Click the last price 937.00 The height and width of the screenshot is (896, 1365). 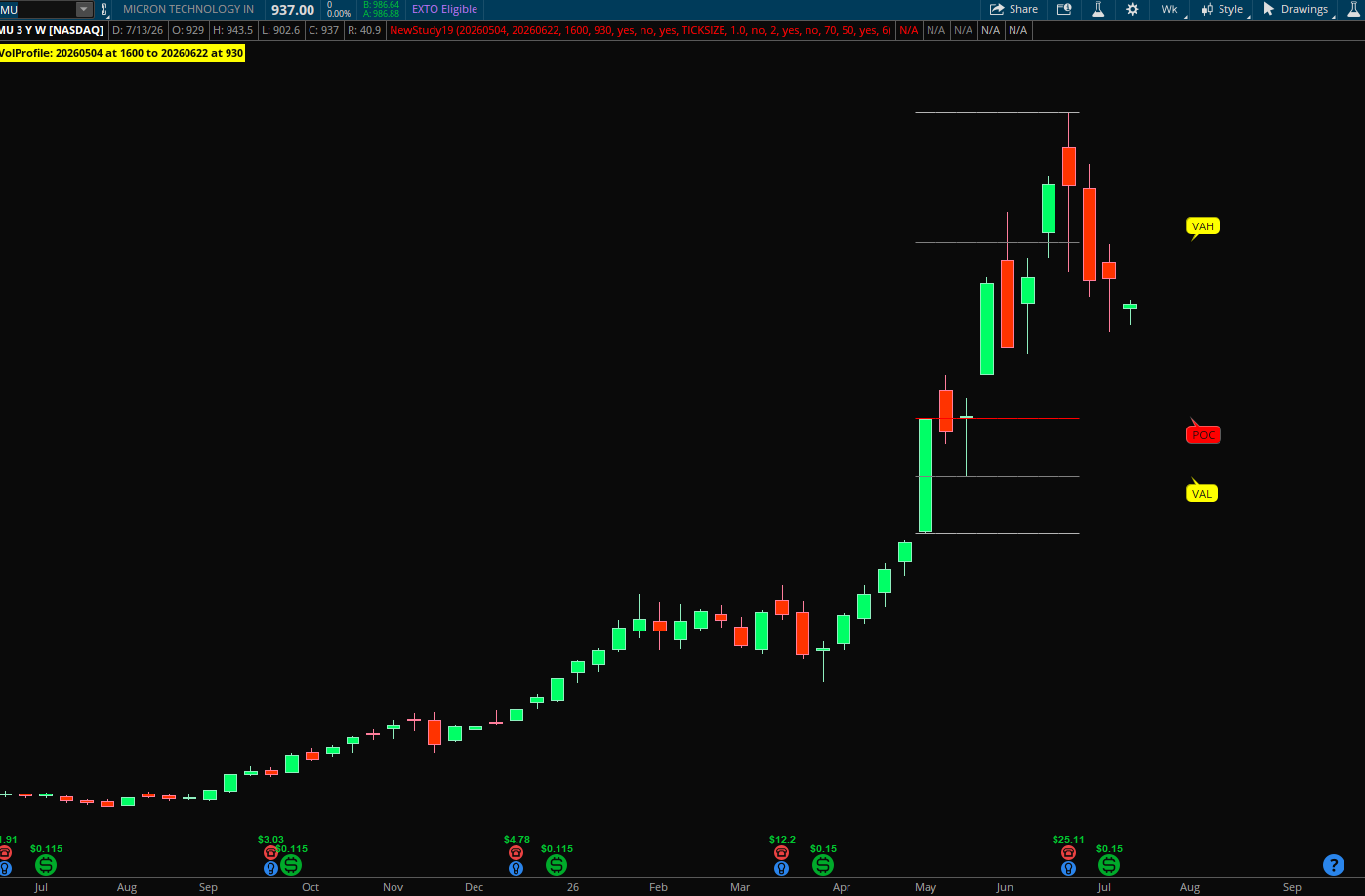click(293, 10)
